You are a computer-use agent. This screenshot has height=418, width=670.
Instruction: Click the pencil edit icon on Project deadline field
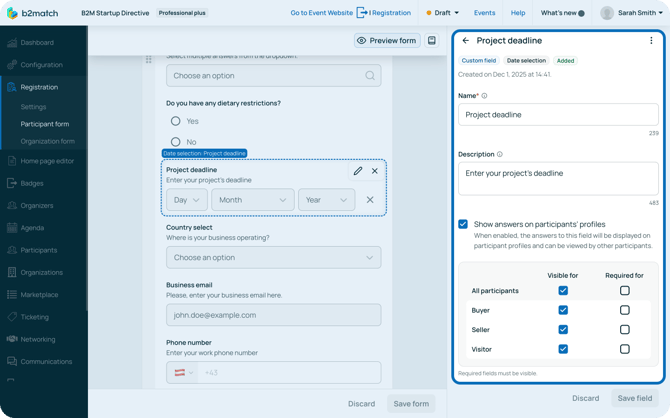point(358,171)
